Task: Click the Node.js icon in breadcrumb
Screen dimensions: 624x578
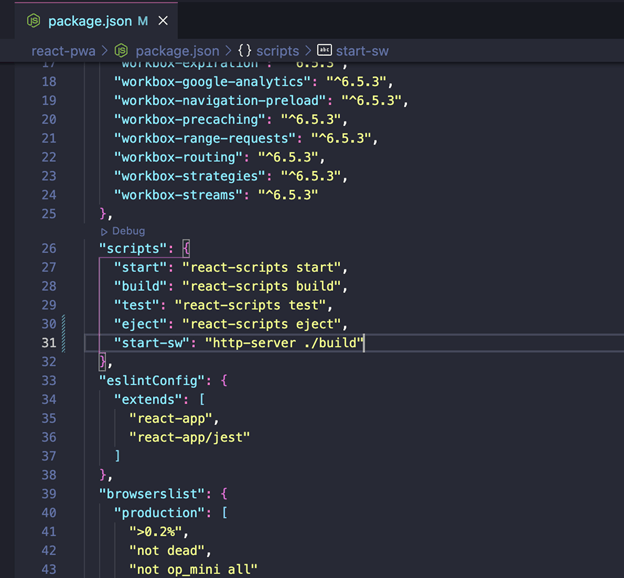Action: [x=121, y=51]
